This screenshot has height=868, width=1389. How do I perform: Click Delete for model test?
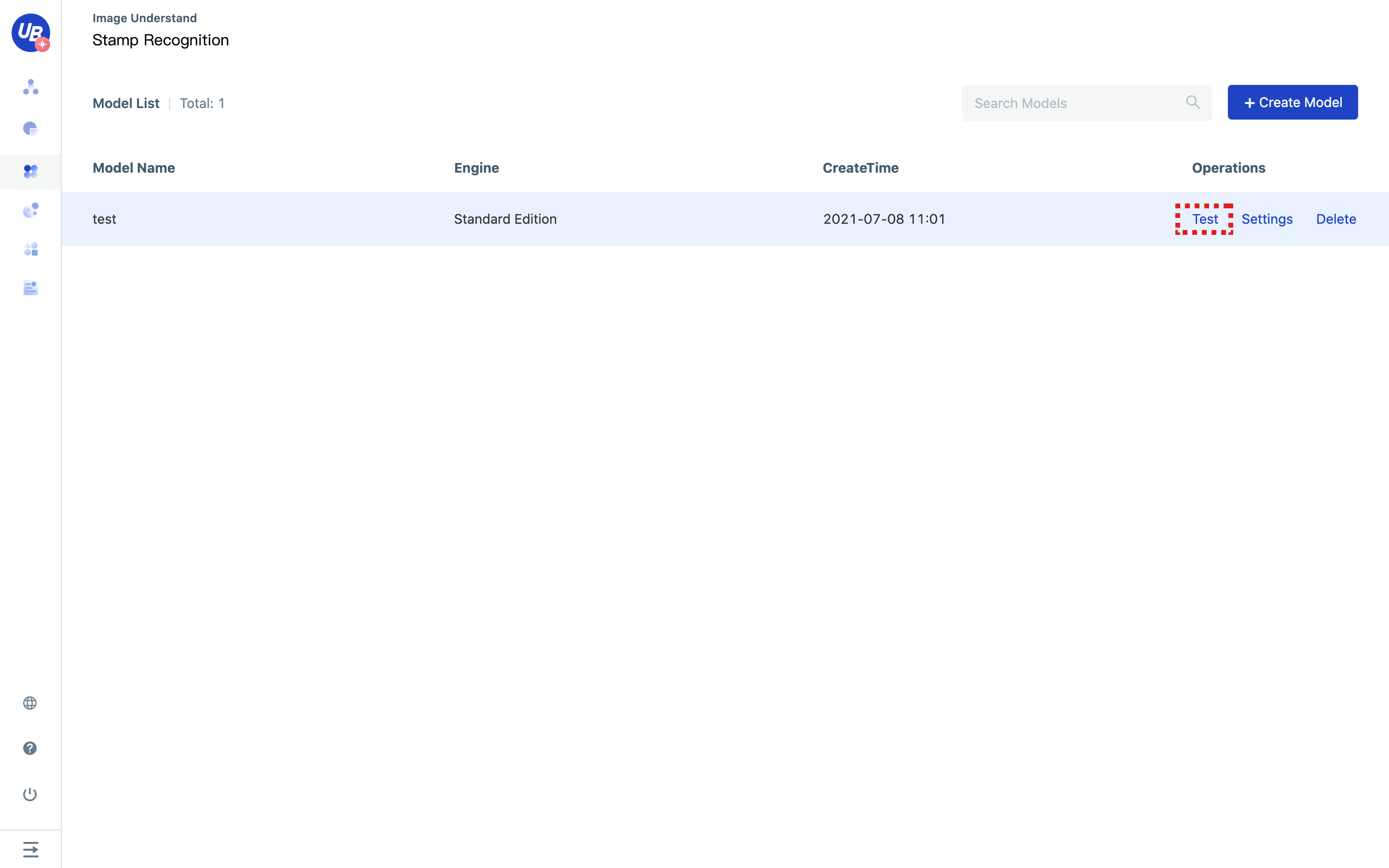pyautogui.click(x=1335, y=219)
